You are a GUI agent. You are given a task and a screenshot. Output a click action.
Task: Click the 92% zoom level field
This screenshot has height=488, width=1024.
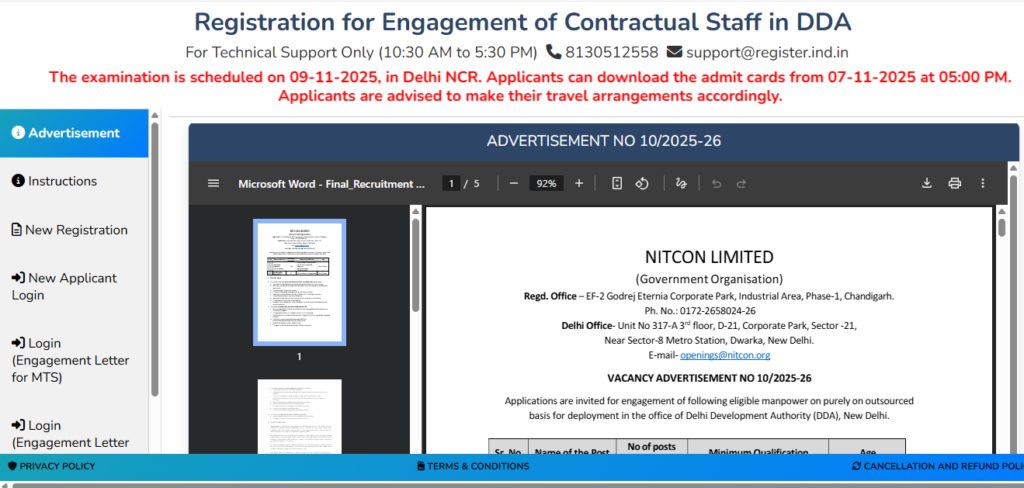click(546, 184)
